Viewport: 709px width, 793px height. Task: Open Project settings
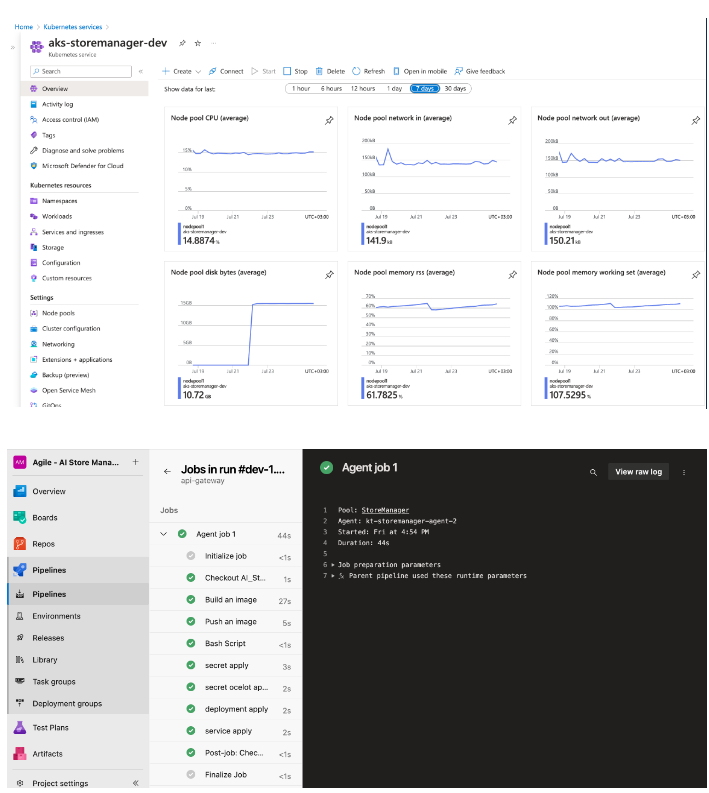pyautogui.click(x=60, y=783)
